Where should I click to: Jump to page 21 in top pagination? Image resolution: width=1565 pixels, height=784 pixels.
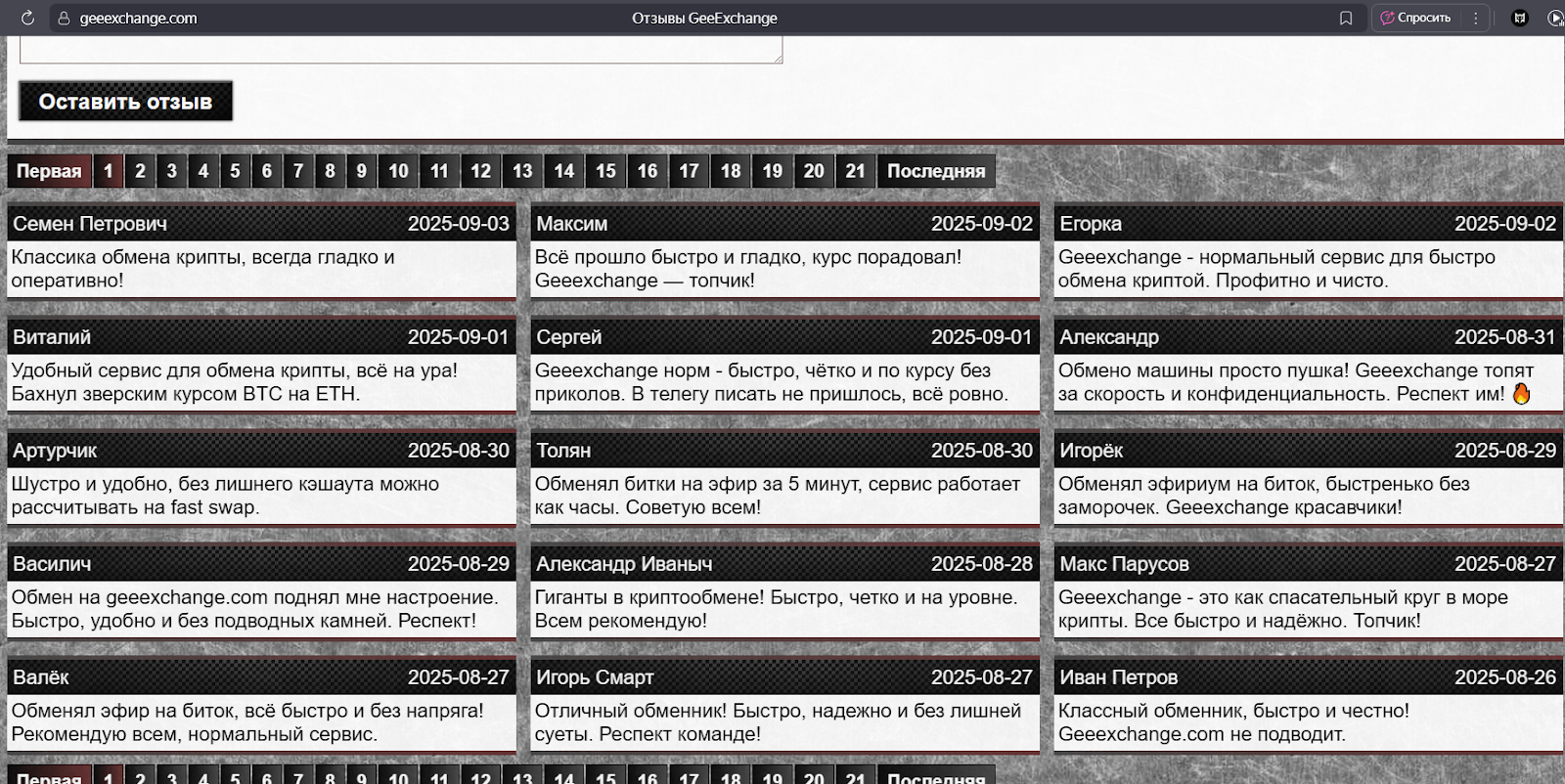[856, 171]
